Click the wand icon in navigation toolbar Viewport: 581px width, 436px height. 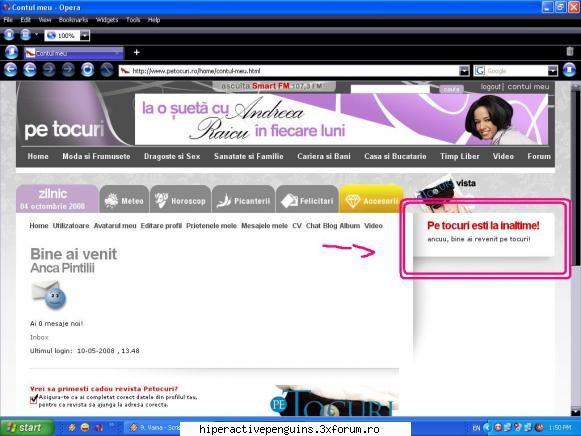[107, 70]
